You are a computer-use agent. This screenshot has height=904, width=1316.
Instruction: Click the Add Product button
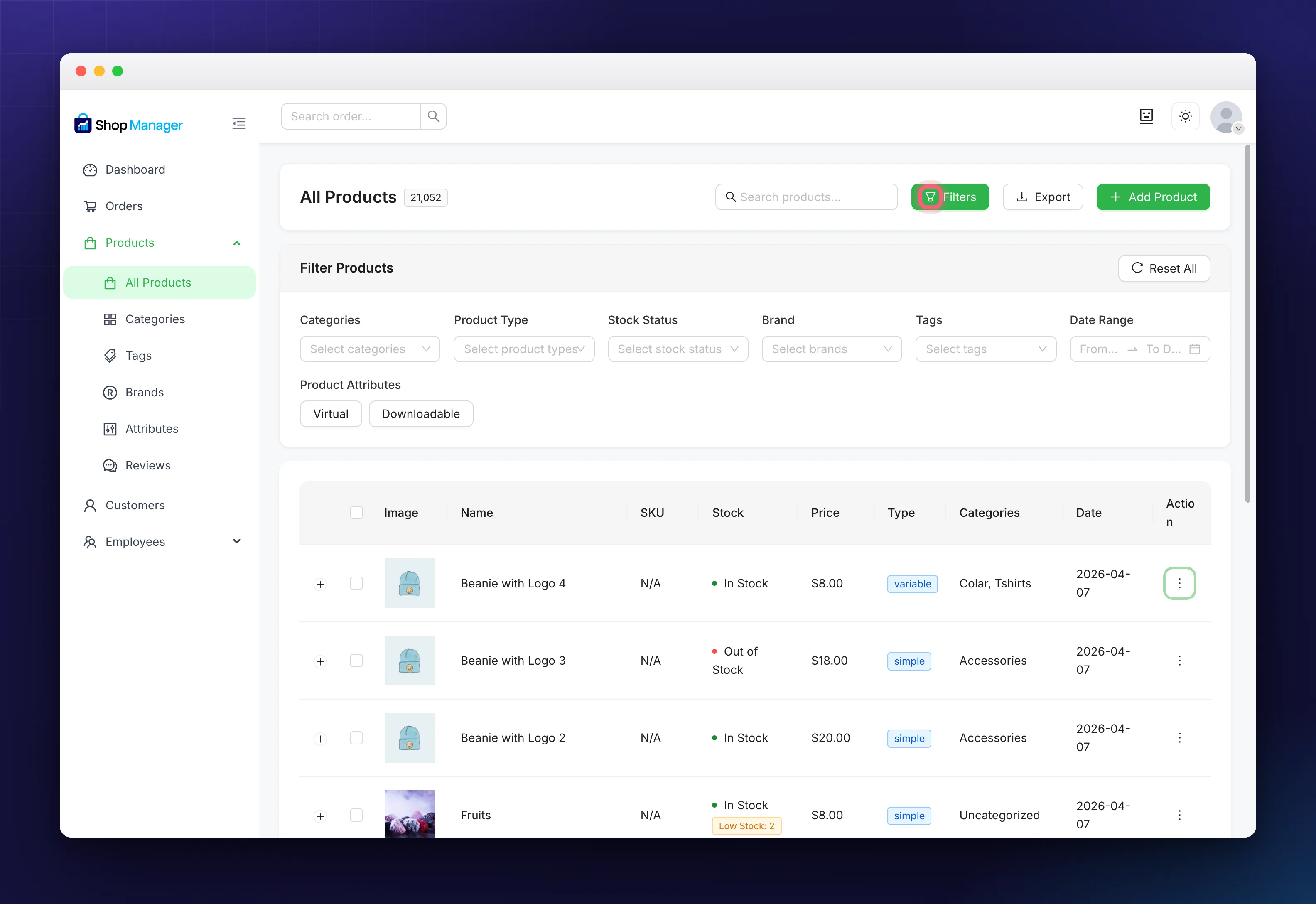tap(1154, 197)
